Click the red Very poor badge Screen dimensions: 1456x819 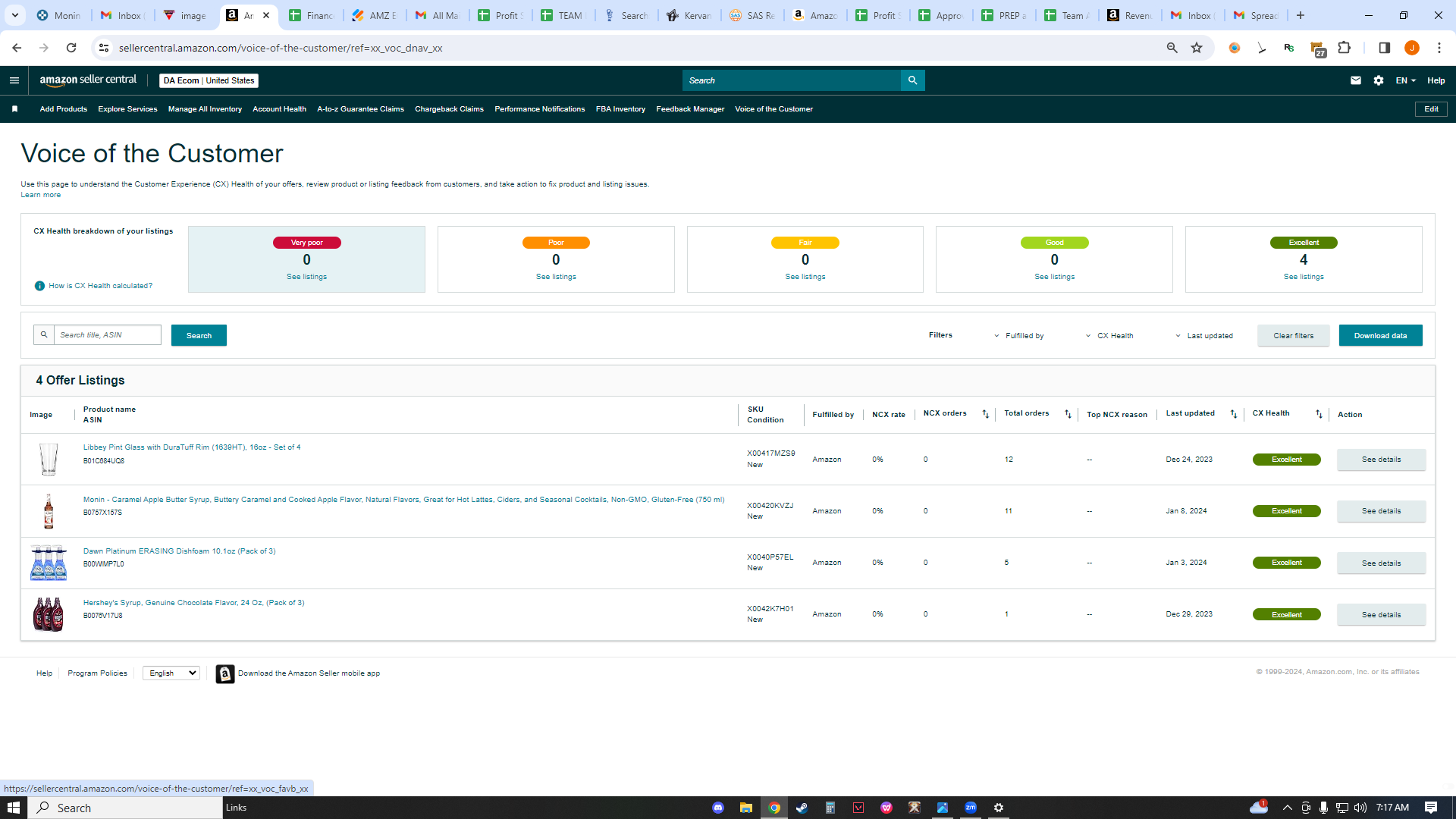[306, 243]
